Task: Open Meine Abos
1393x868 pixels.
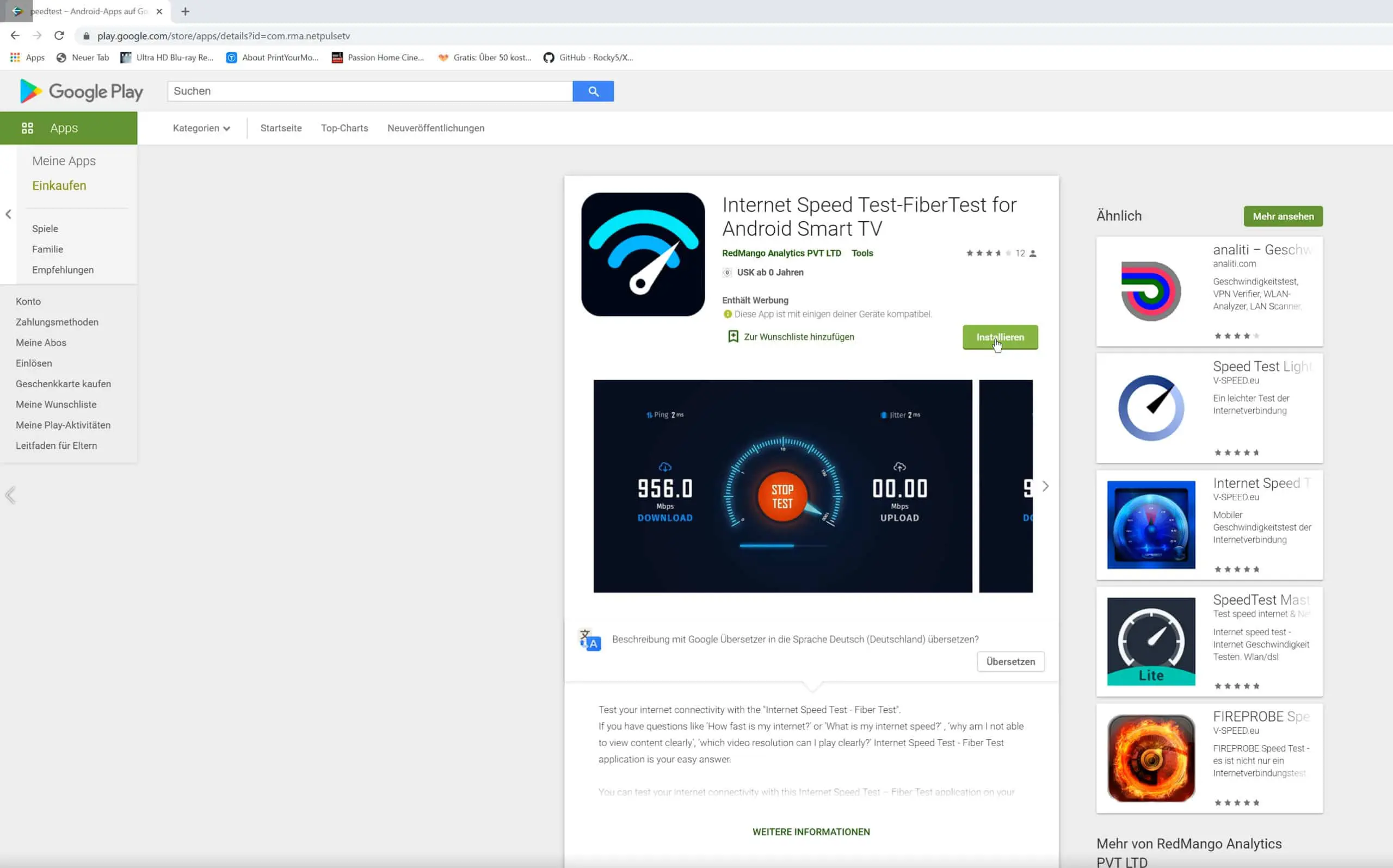Action: [41, 343]
